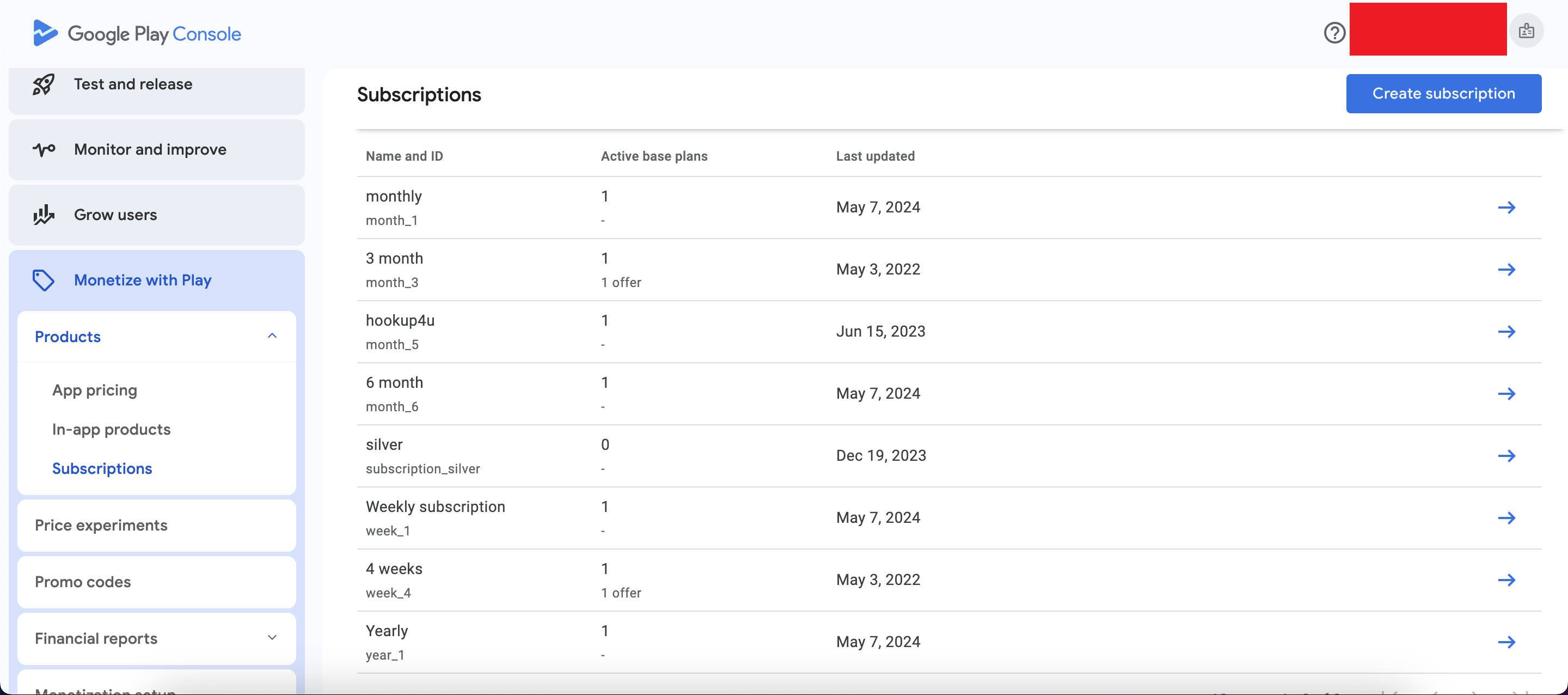Click arrow for Yearly subscription
1568x695 pixels.
[x=1506, y=642]
